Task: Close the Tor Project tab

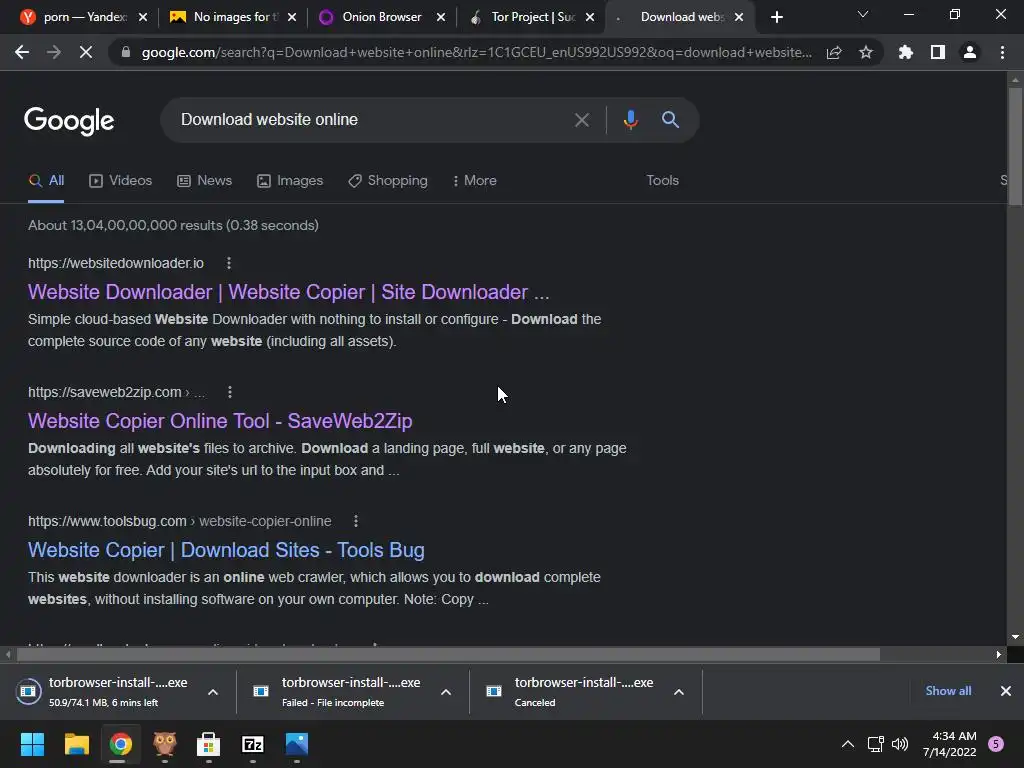Action: 590,18
